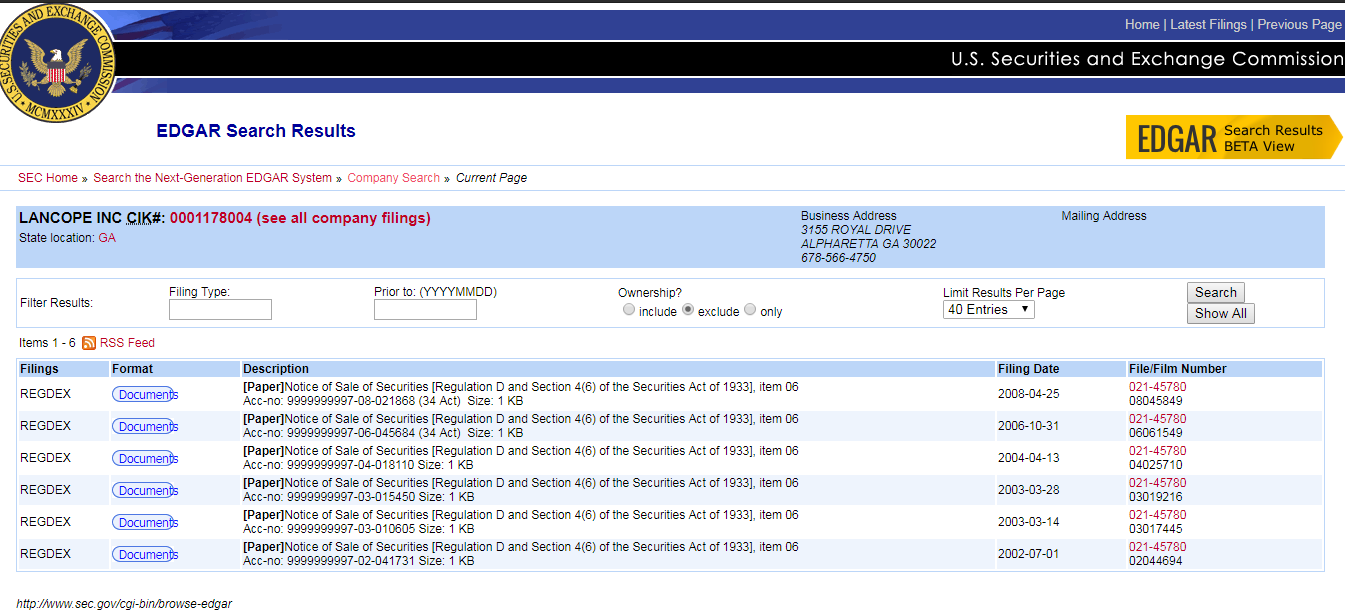Open Latest Filings in top navigation
1345x614 pixels.
[x=1208, y=24]
